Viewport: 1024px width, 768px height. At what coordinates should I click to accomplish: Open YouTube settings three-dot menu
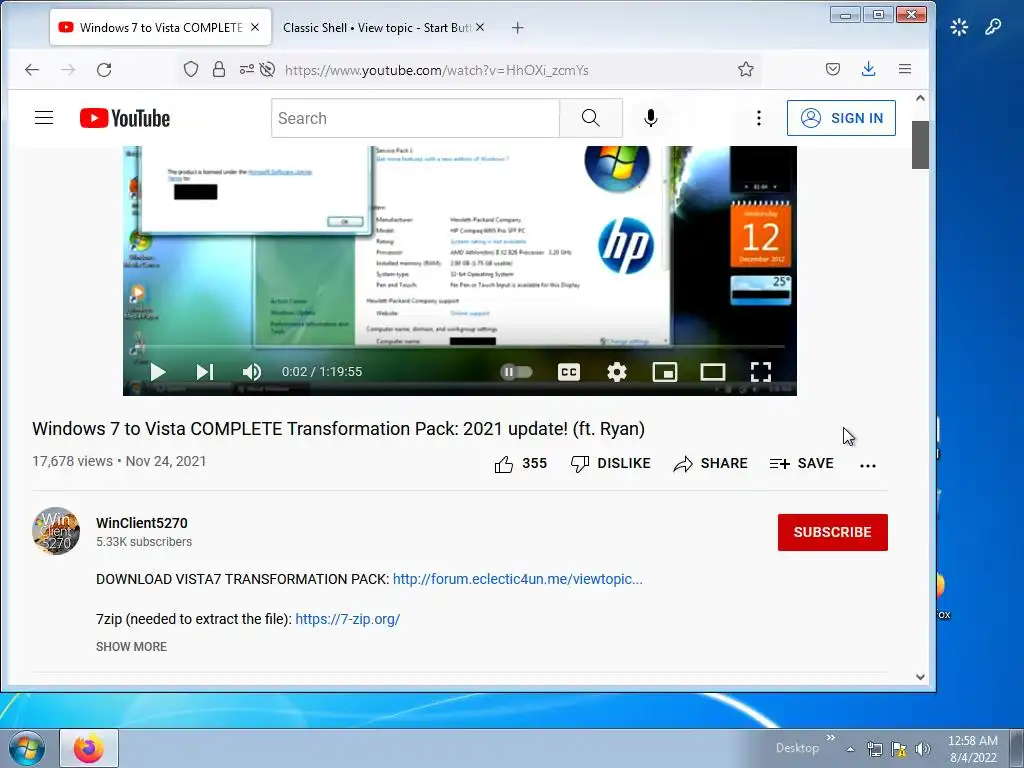coord(758,118)
